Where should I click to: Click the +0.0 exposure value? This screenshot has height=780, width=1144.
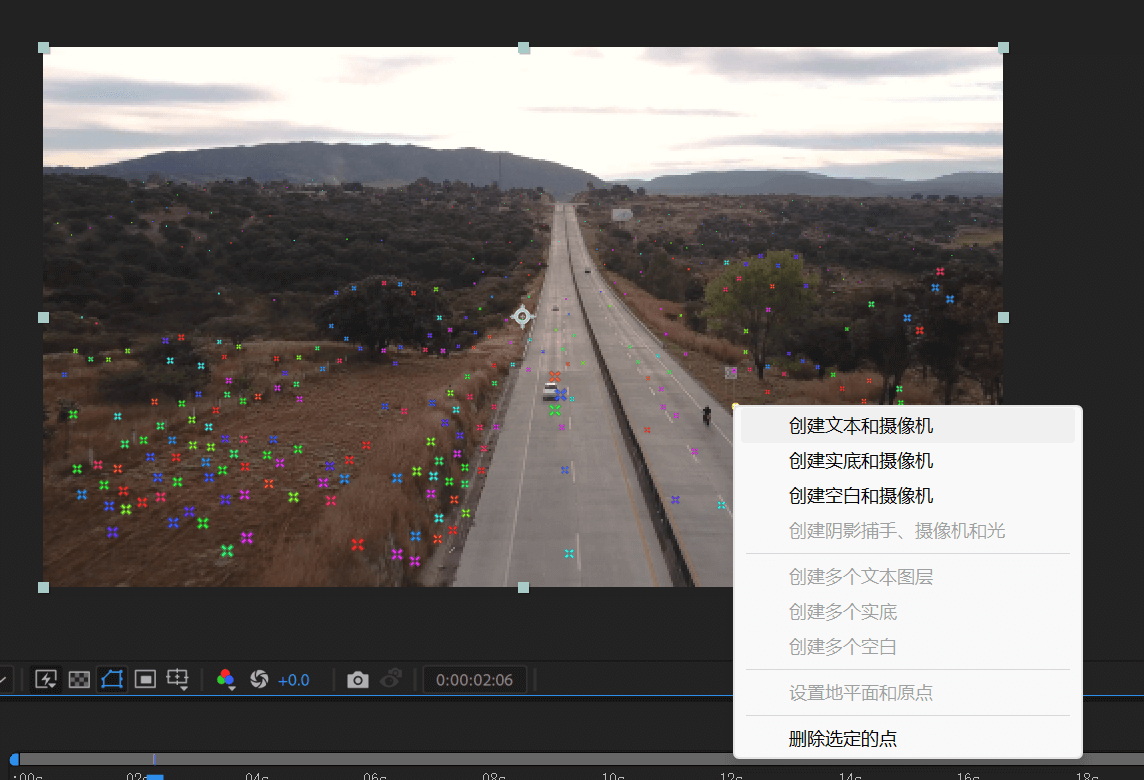[293, 681]
